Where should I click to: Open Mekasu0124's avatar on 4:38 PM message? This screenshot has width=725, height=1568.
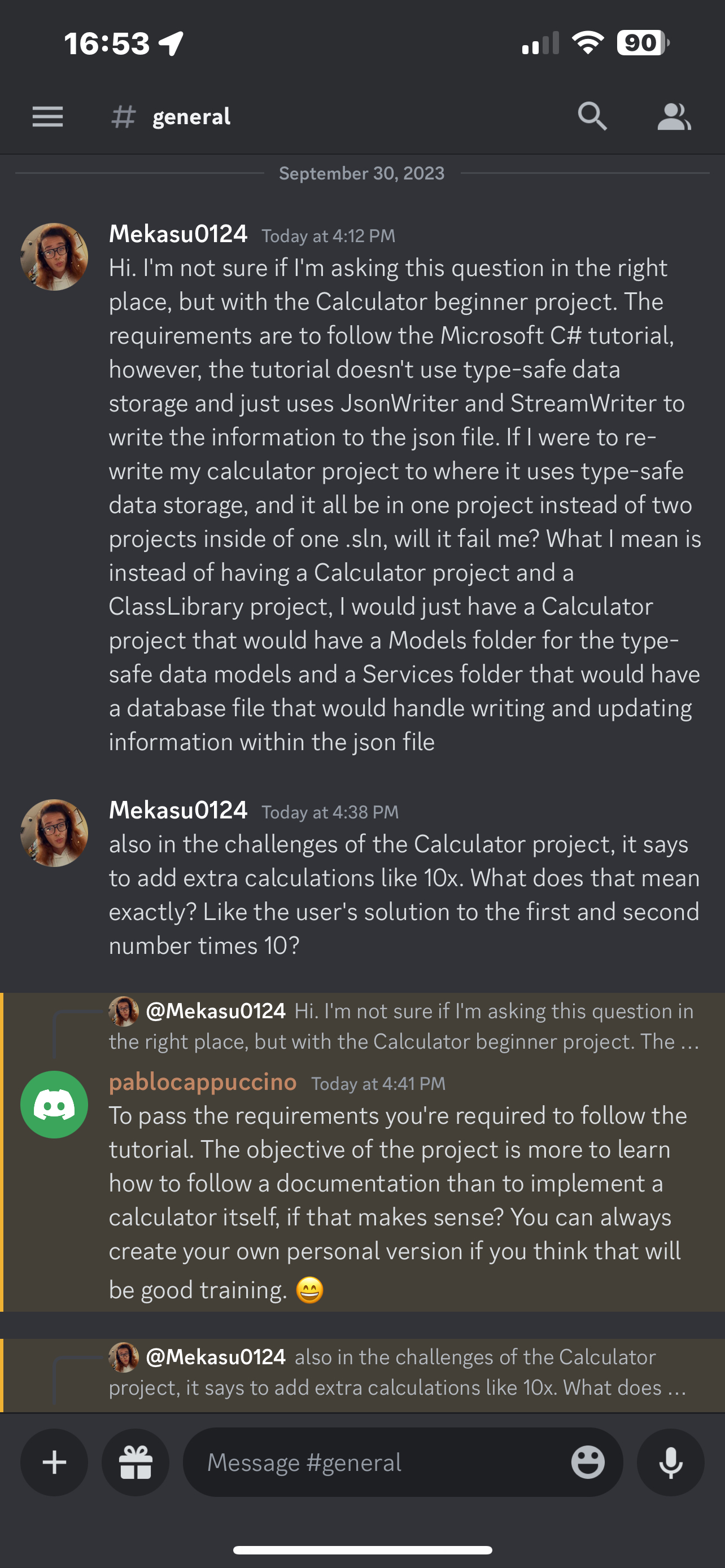point(54,833)
